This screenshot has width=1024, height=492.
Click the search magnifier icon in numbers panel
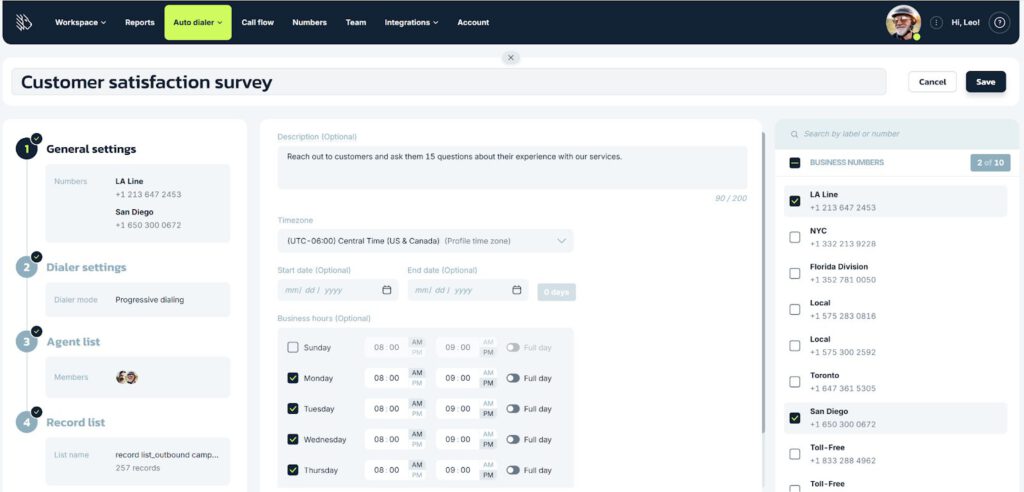pyautogui.click(x=794, y=134)
